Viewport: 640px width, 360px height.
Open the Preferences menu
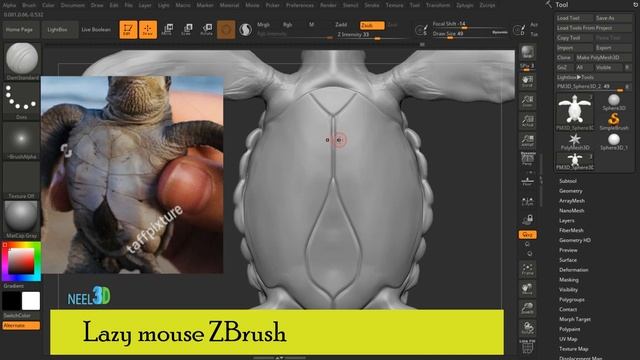[300, 5]
